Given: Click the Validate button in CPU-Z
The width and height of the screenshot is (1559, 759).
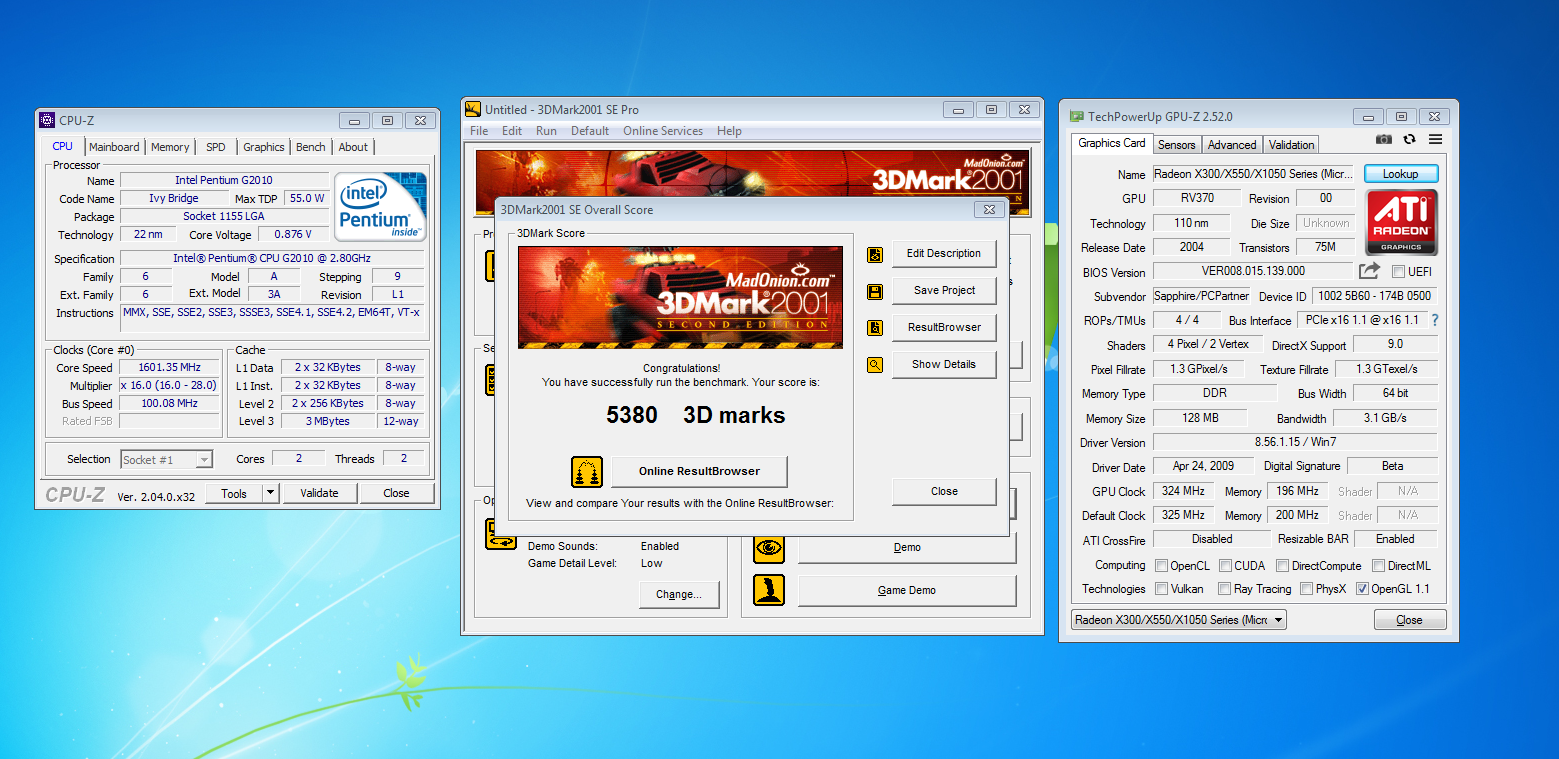Looking at the screenshot, I should coord(319,493).
